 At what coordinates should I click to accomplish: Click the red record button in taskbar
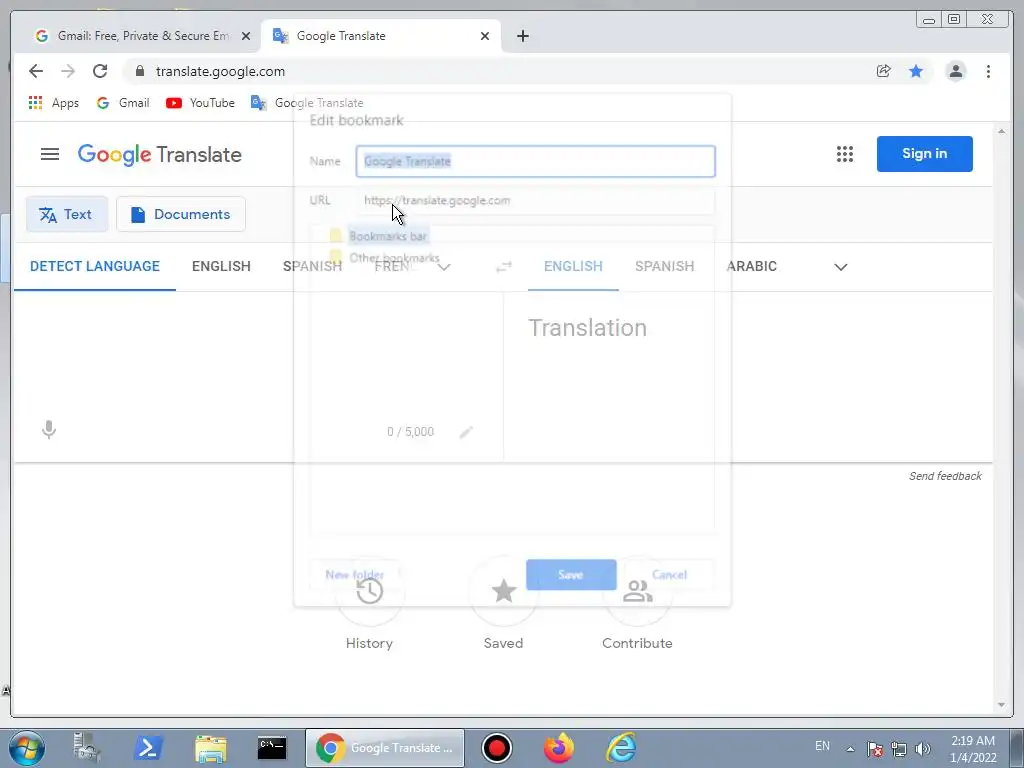[497, 748]
